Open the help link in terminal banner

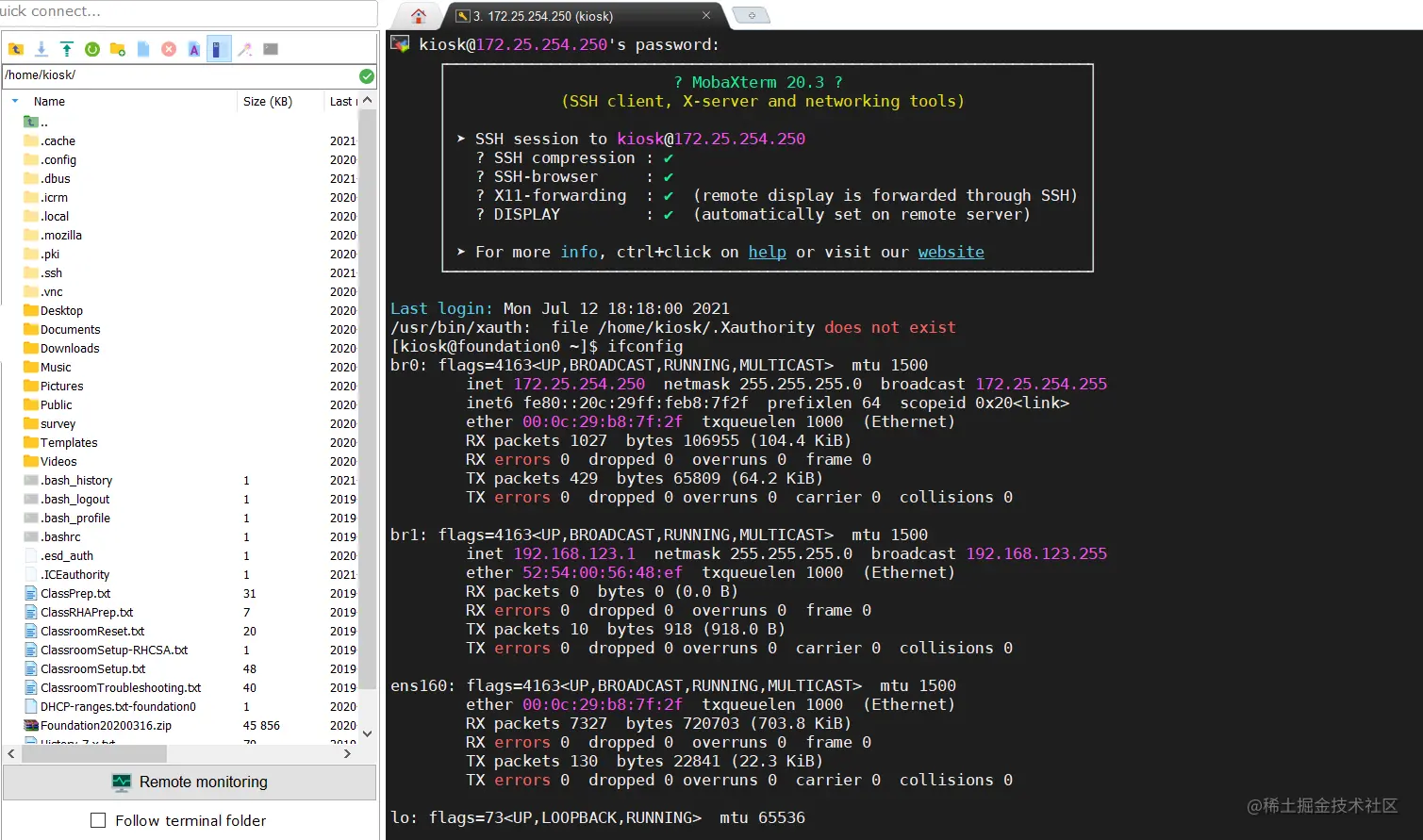(767, 252)
